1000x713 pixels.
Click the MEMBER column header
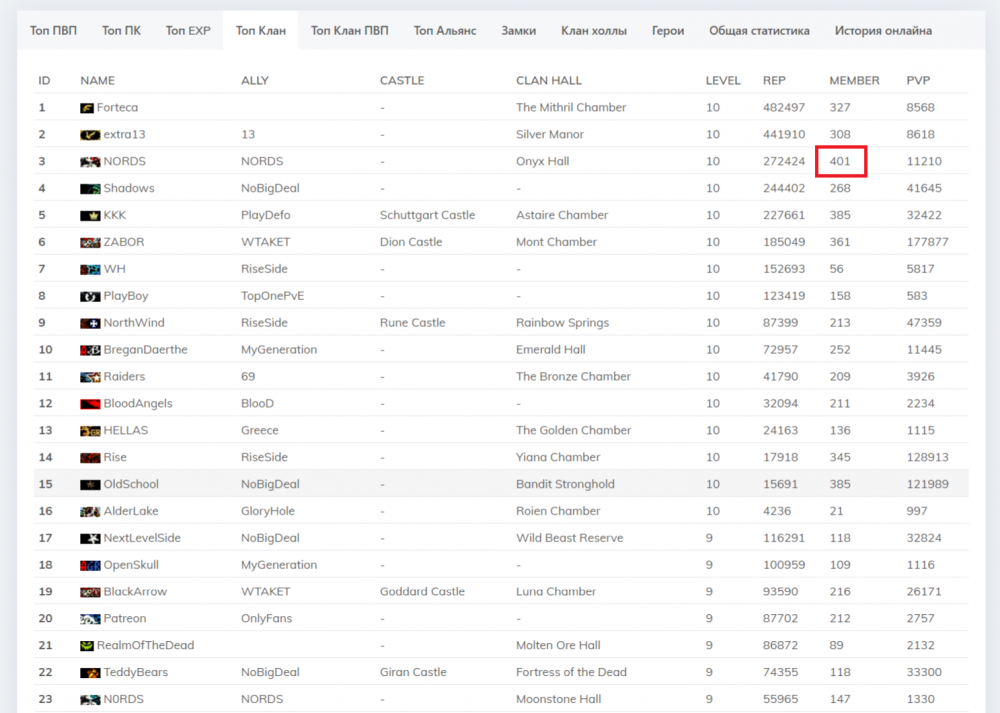854,80
